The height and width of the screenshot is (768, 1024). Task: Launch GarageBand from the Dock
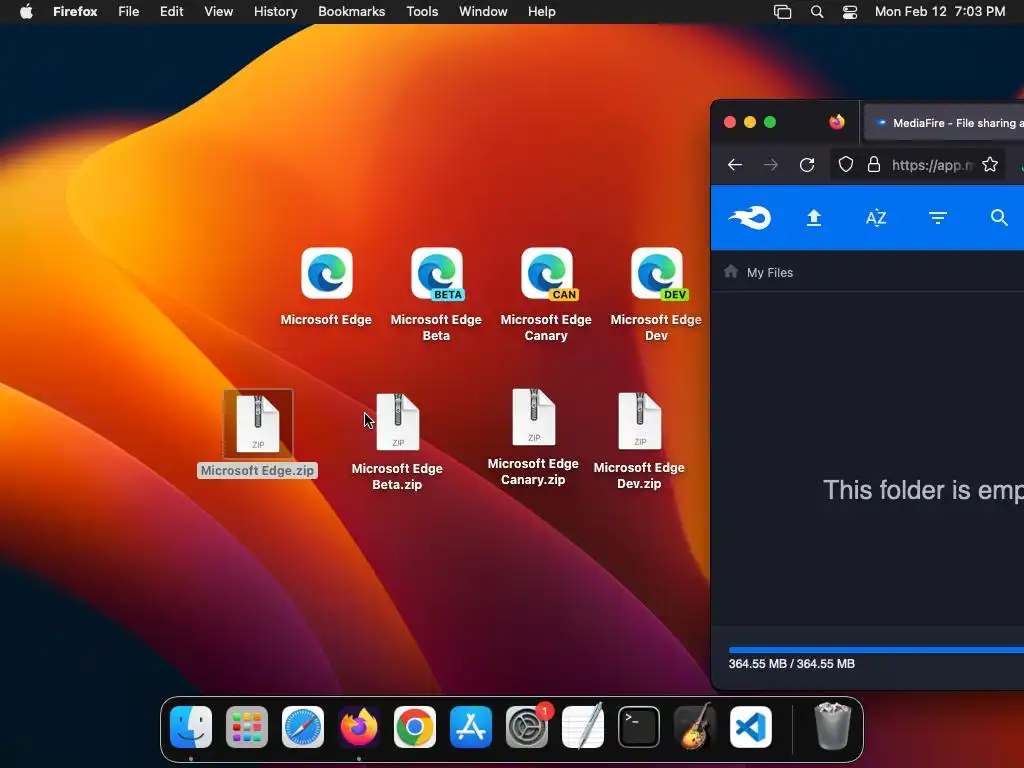(695, 727)
